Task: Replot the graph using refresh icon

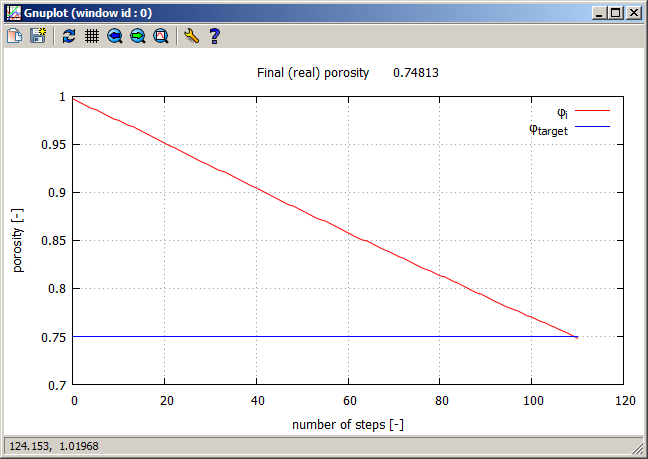Action: pos(68,36)
